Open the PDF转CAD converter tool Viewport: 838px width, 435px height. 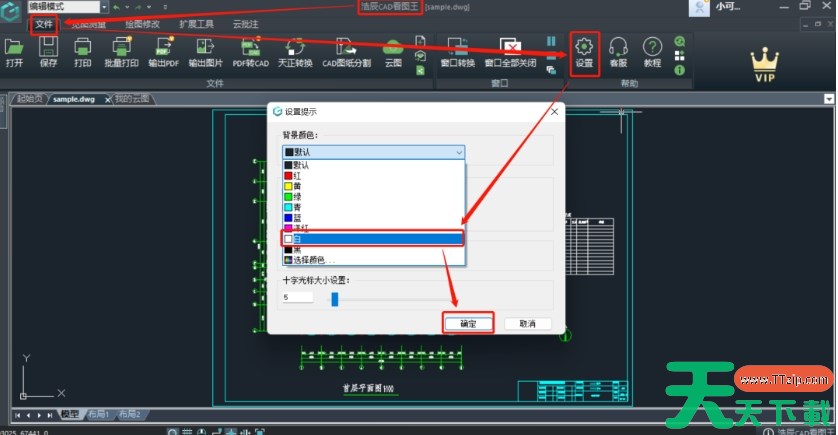click(x=250, y=48)
